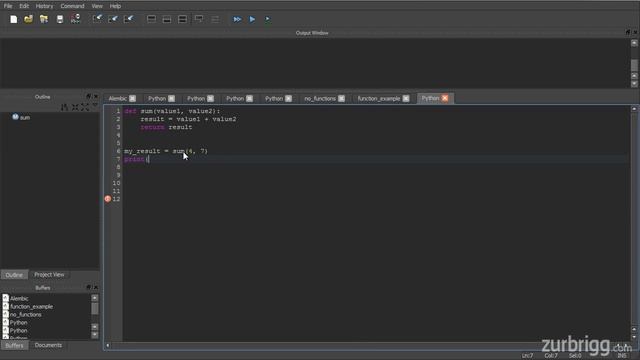Click the save-all toolbar icon

coord(76,19)
